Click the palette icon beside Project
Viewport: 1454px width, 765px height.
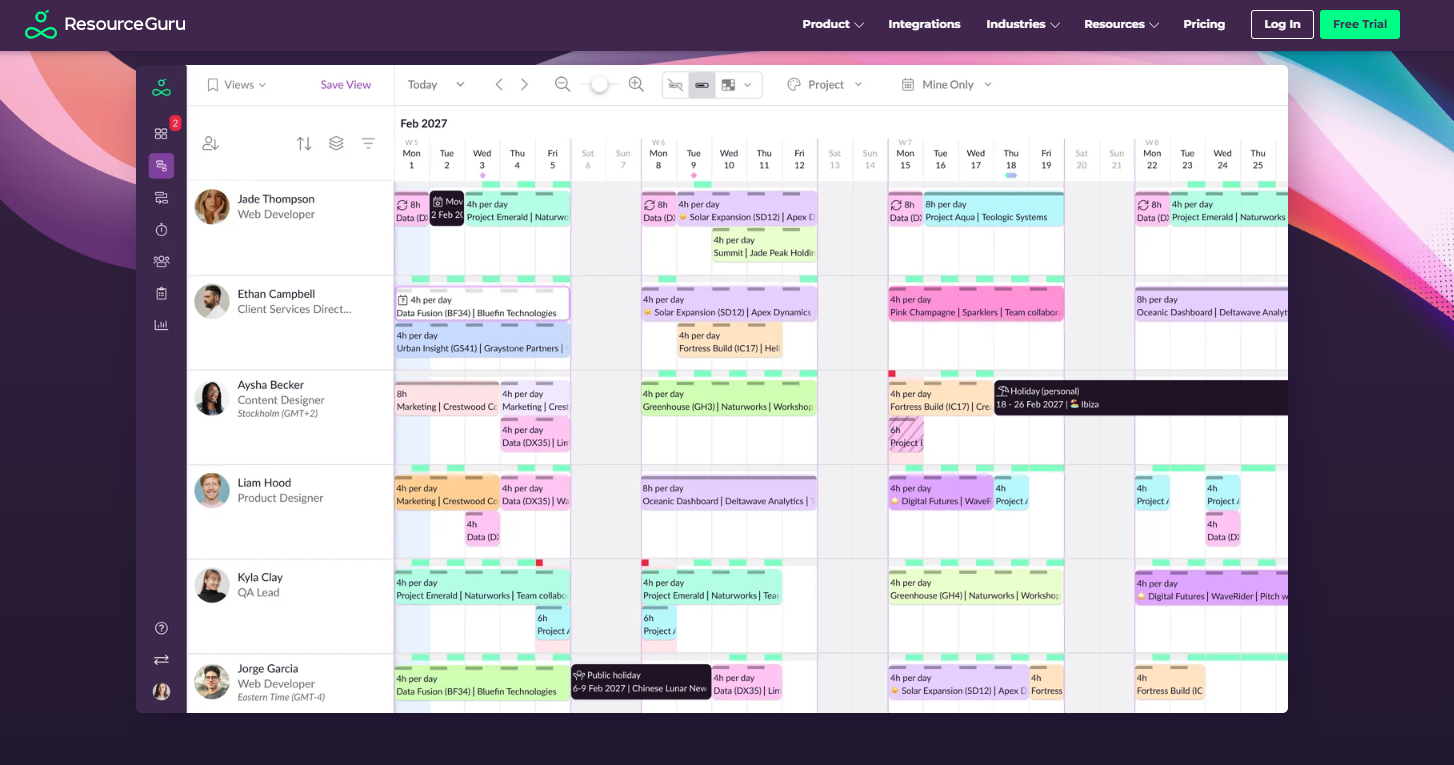pos(794,85)
